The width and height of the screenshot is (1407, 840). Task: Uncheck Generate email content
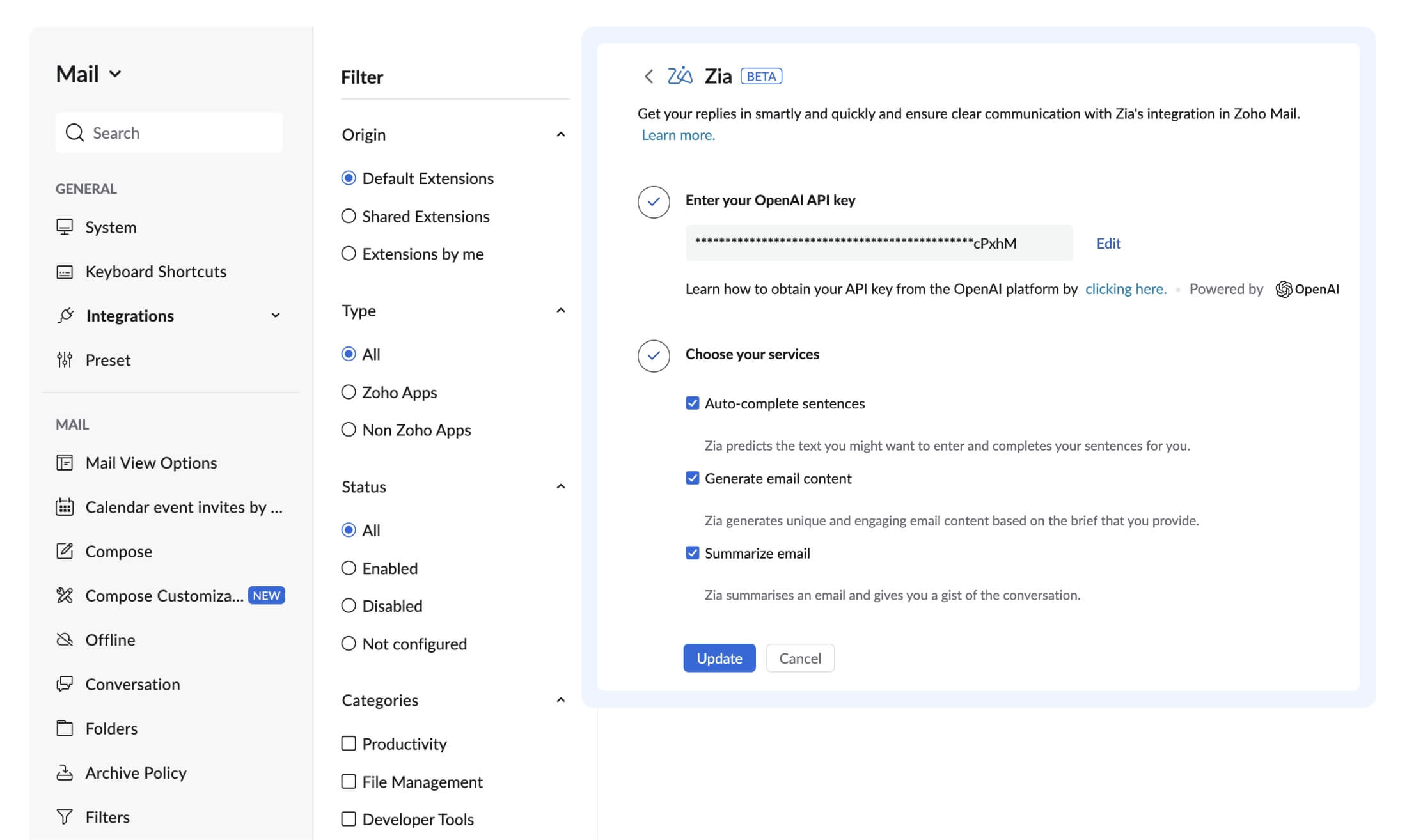(693, 478)
